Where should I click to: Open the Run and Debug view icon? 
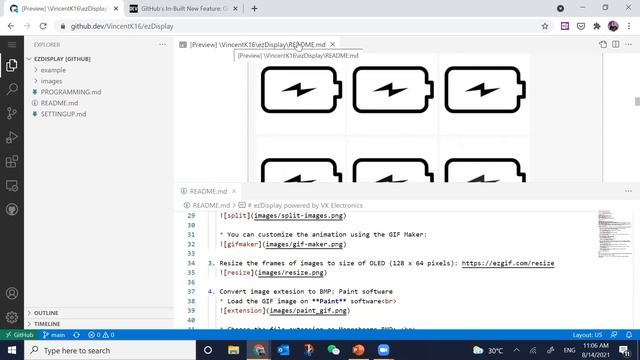point(12,137)
